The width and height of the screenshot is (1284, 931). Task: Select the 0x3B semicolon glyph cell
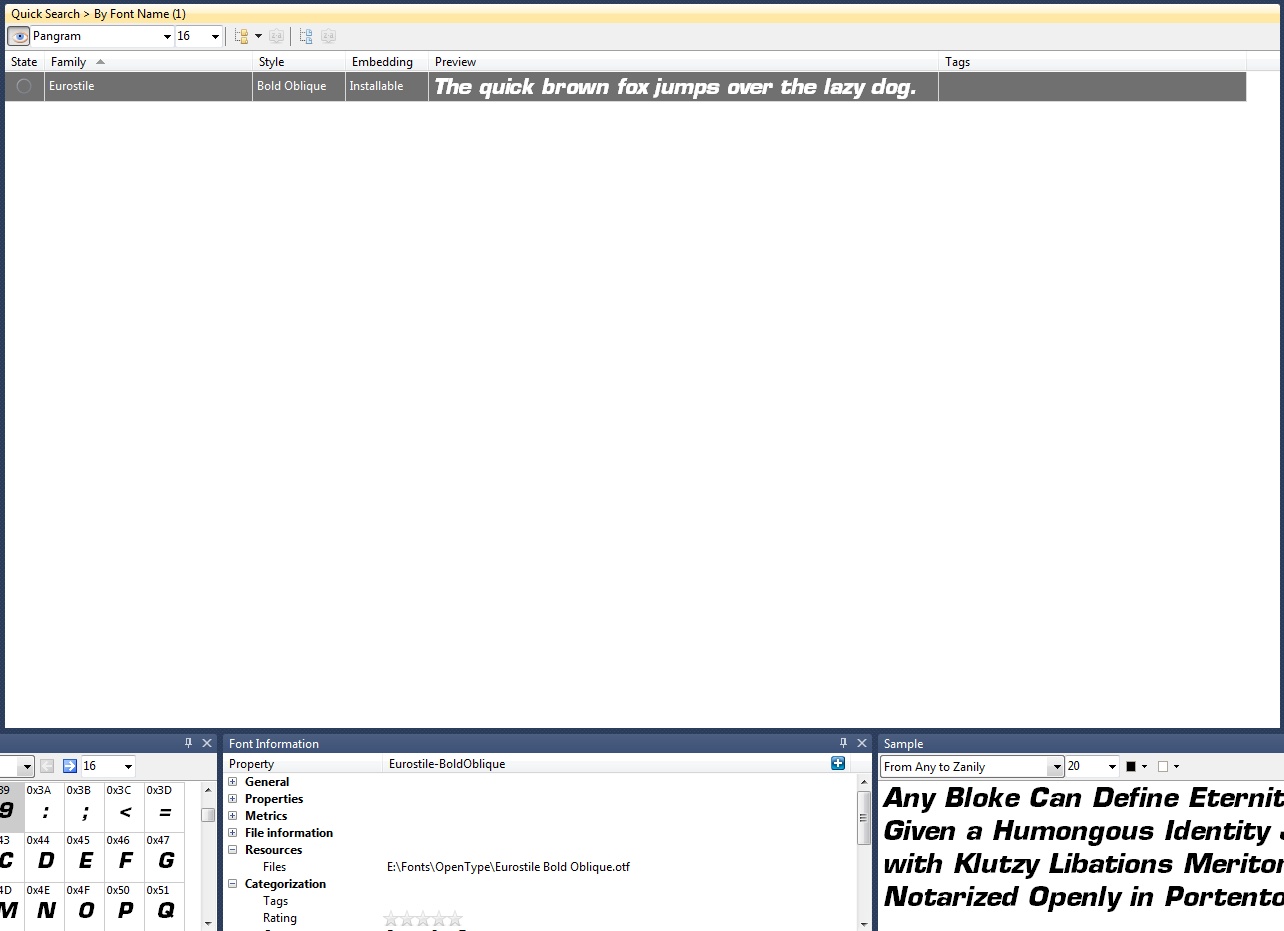(x=85, y=807)
